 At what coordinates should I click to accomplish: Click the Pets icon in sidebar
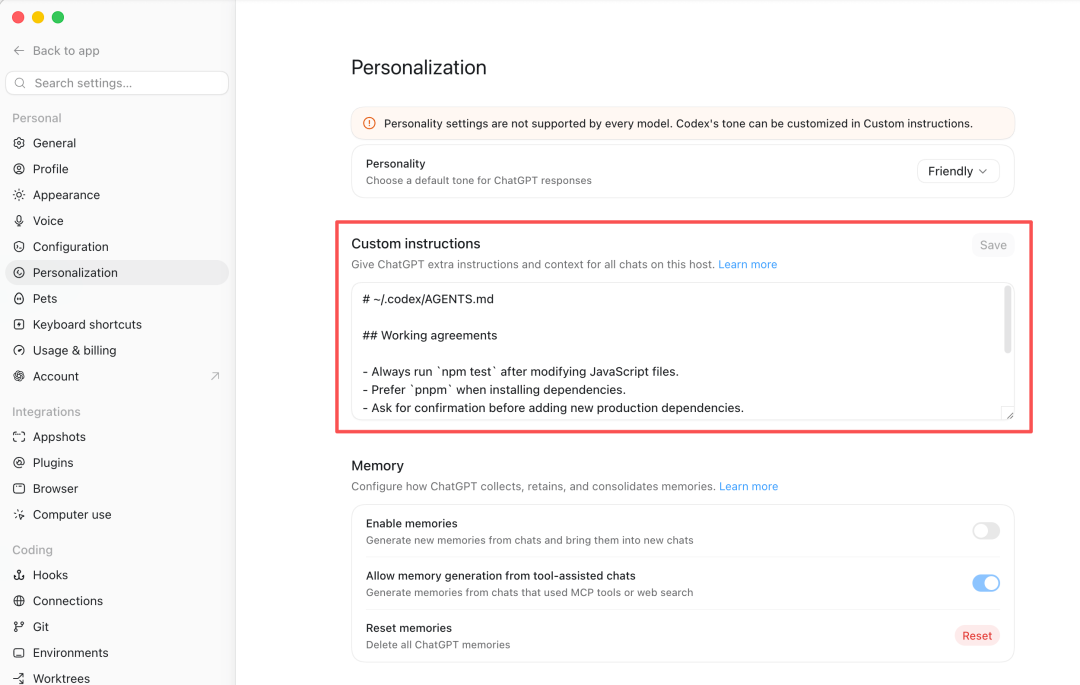coord(19,299)
